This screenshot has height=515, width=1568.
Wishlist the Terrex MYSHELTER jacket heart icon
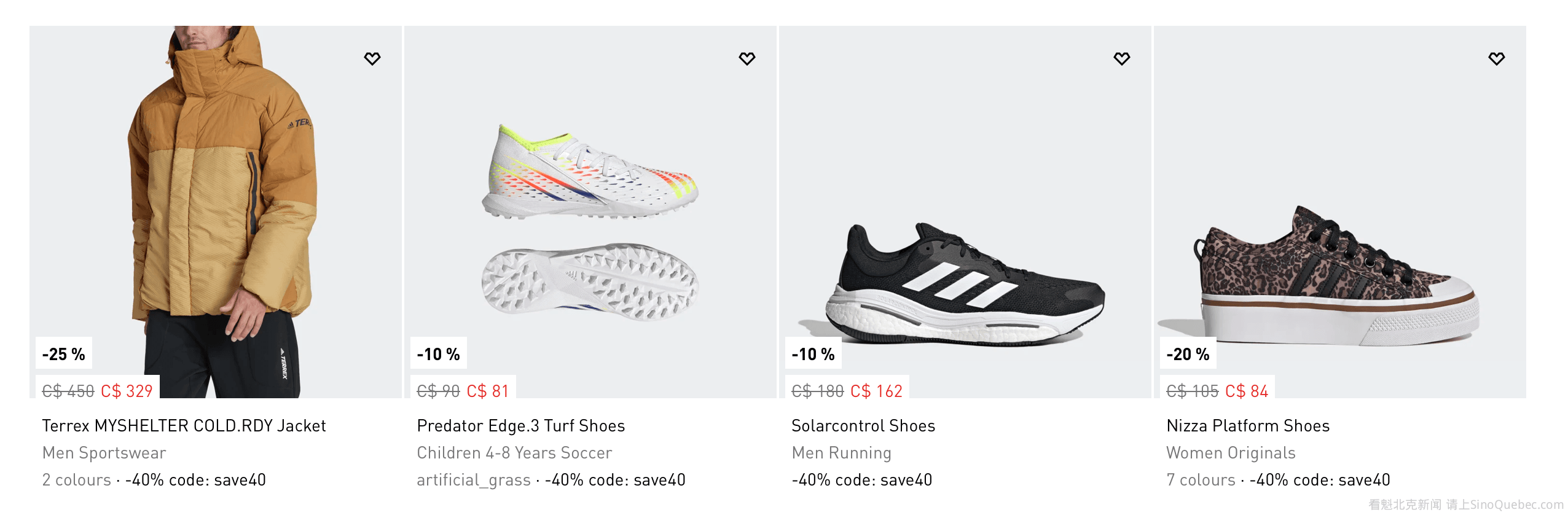[372, 59]
